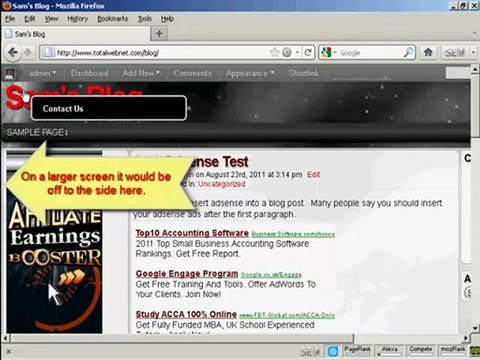Expand the admin dropdown menu
The height and width of the screenshot is (360, 480).
coord(42,73)
